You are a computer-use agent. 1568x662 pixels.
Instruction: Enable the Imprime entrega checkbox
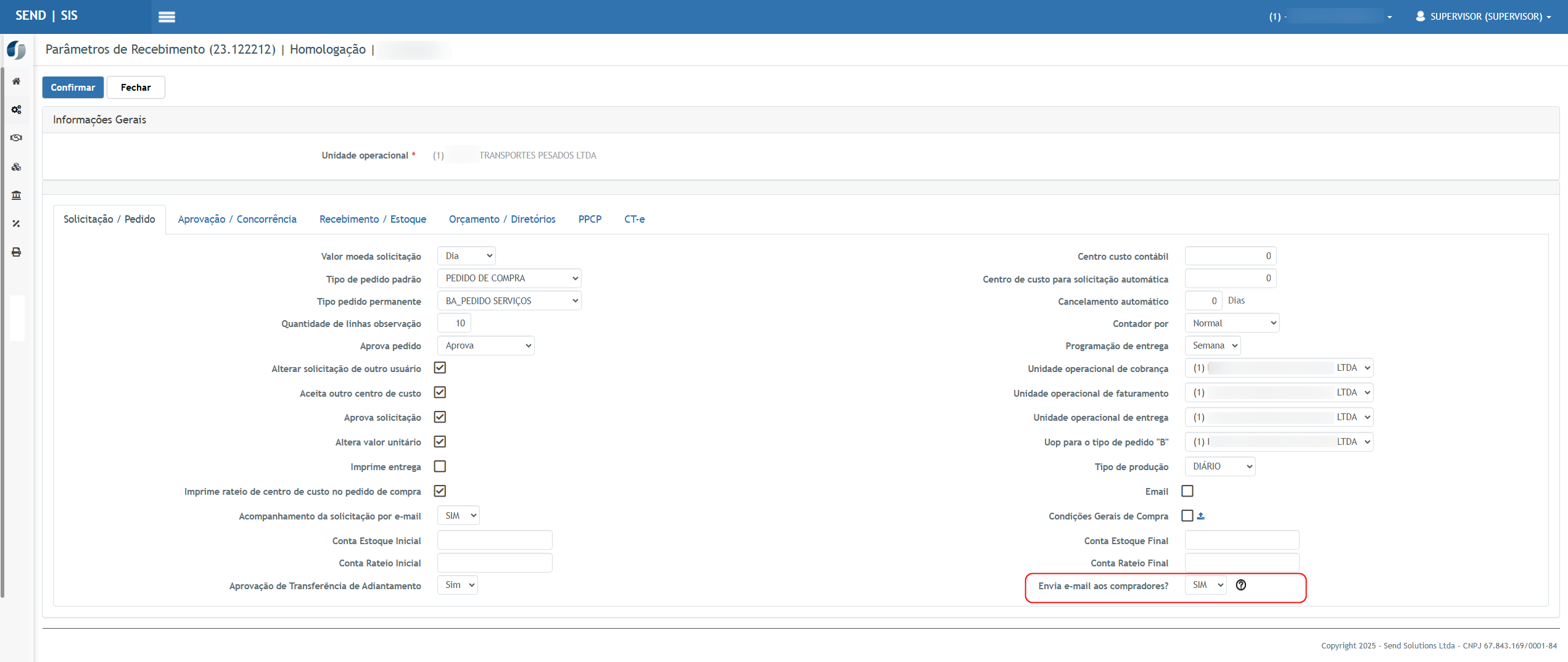[440, 466]
